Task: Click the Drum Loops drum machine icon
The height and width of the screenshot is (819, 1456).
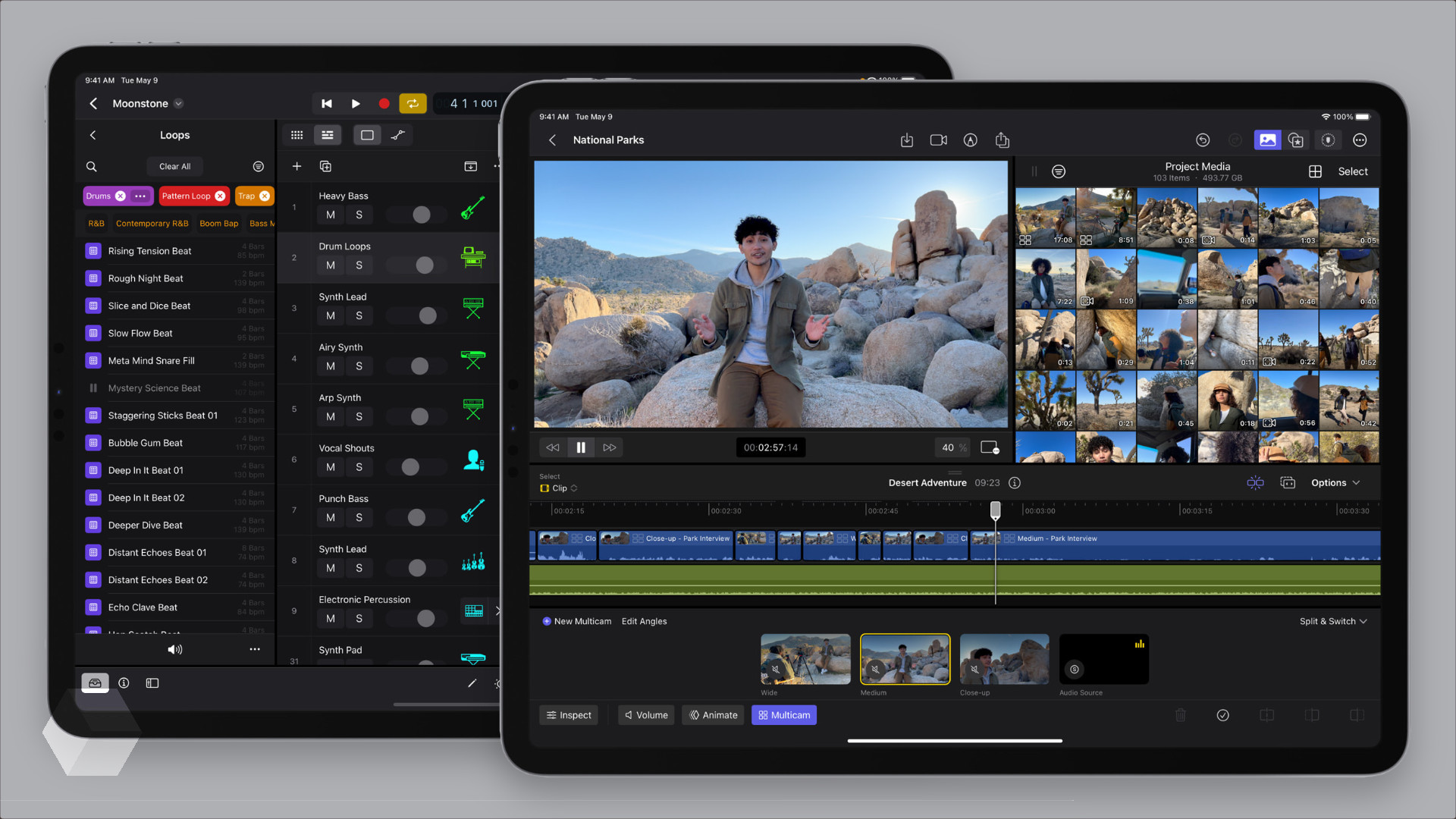Action: coord(472,258)
